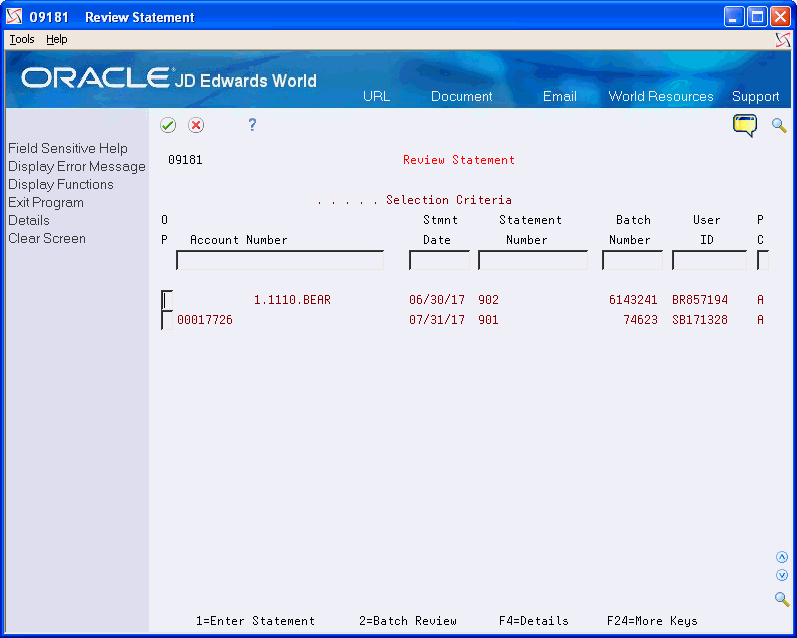Click the 1=Enter Statement function key
Screen dimensions: 797x638
[255, 621]
